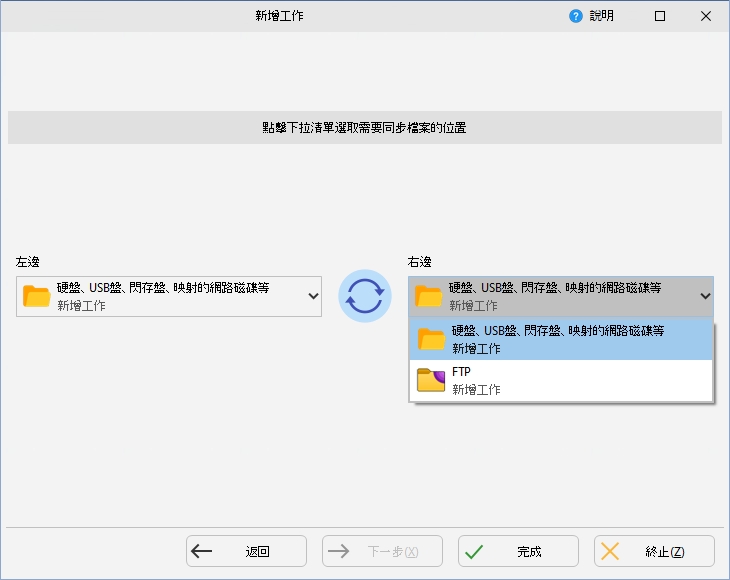The height and width of the screenshot is (580, 730).
Task: Click the 終止(Z) button label
Action: point(665,552)
